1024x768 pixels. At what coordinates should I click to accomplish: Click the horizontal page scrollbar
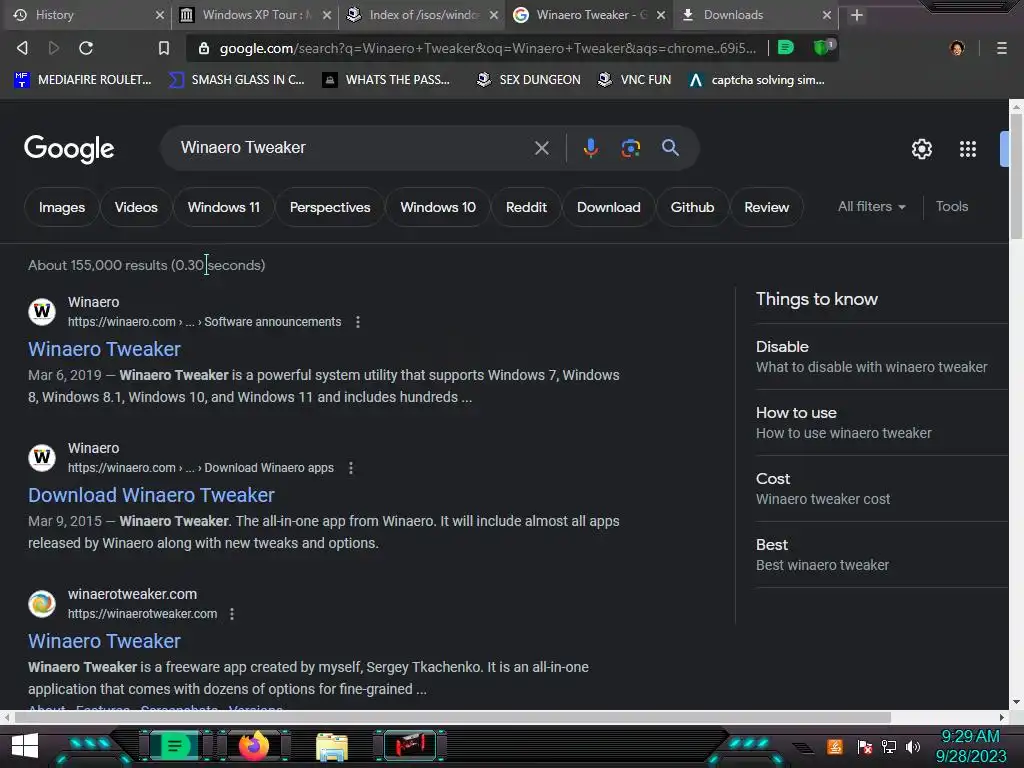(452, 717)
